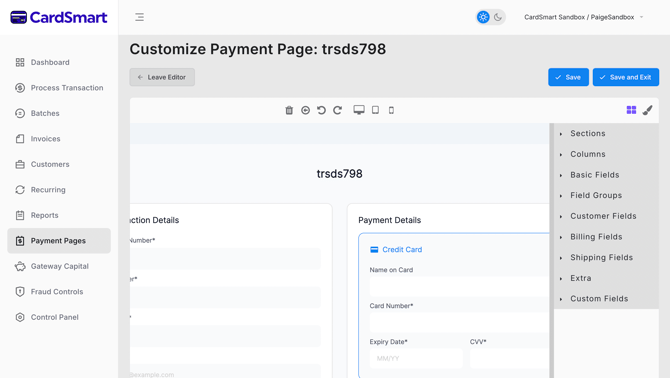Viewport: 670px width, 378px height.
Task: Select the Credit Card tab
Action: tap(396, 249)
